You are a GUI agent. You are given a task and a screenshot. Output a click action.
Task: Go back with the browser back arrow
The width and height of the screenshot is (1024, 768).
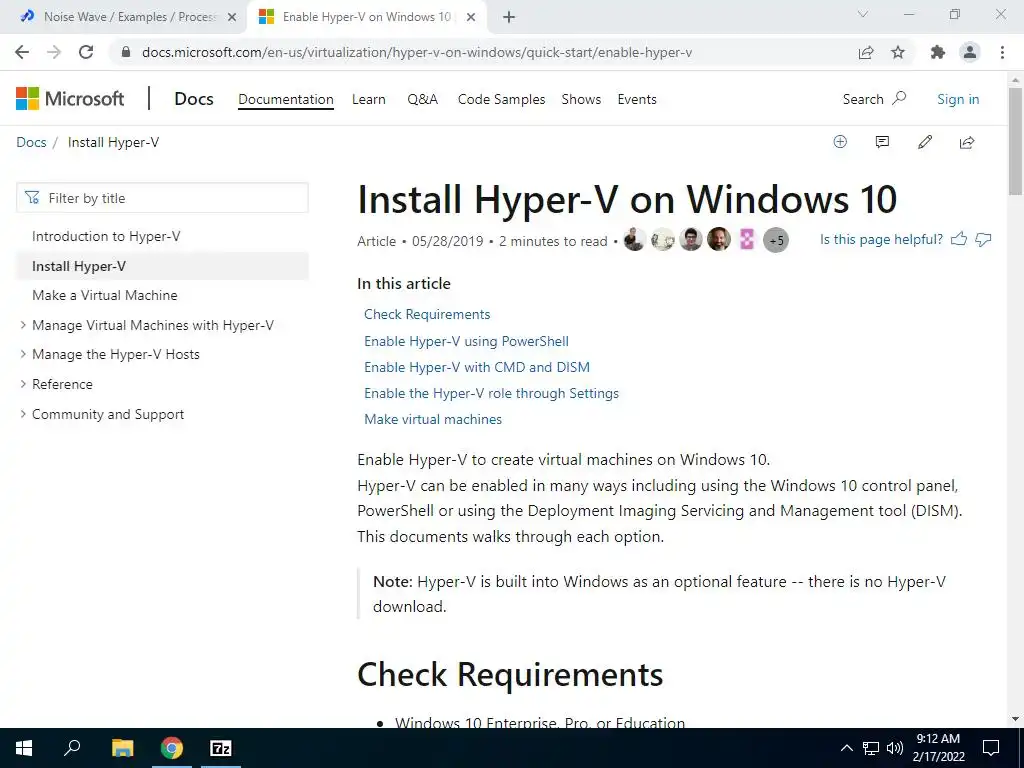22,52
